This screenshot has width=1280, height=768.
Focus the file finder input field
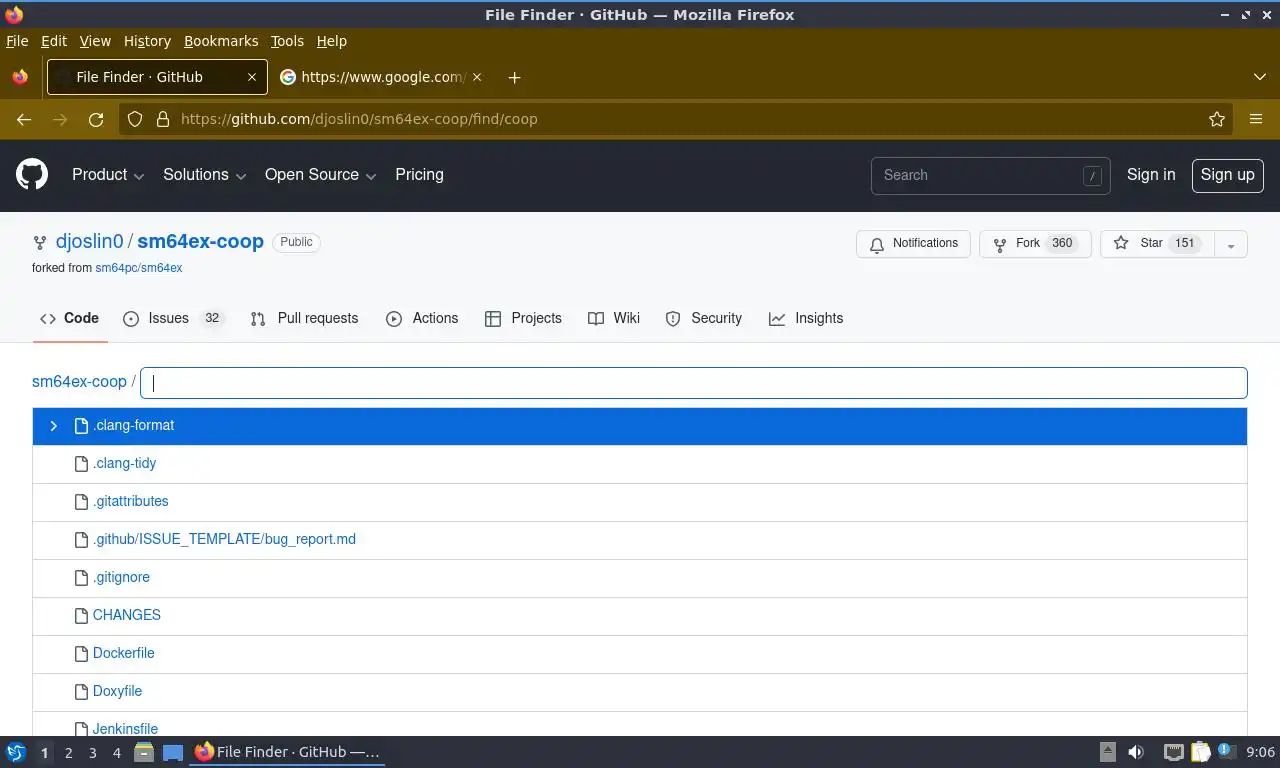(x=694, y=383)
